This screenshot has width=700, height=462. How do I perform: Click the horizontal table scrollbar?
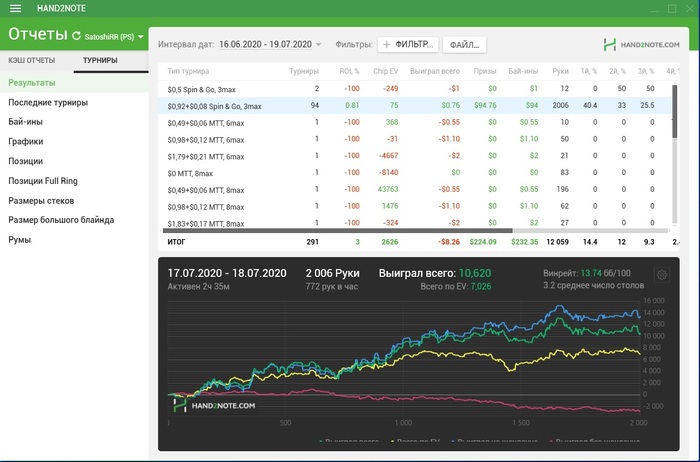(338, 231)
